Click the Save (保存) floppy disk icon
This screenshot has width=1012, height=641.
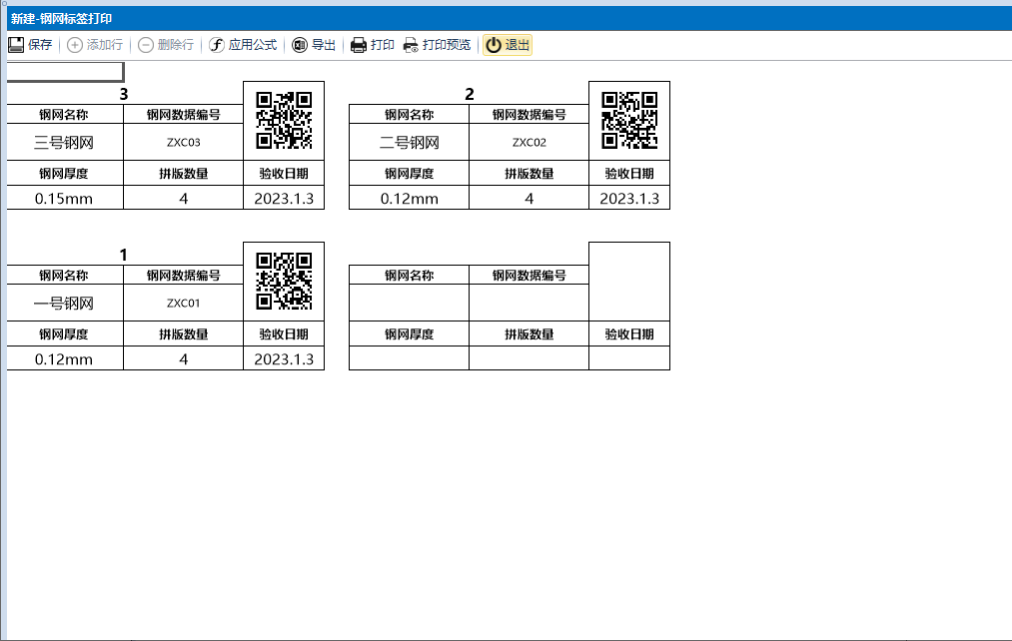16,45
